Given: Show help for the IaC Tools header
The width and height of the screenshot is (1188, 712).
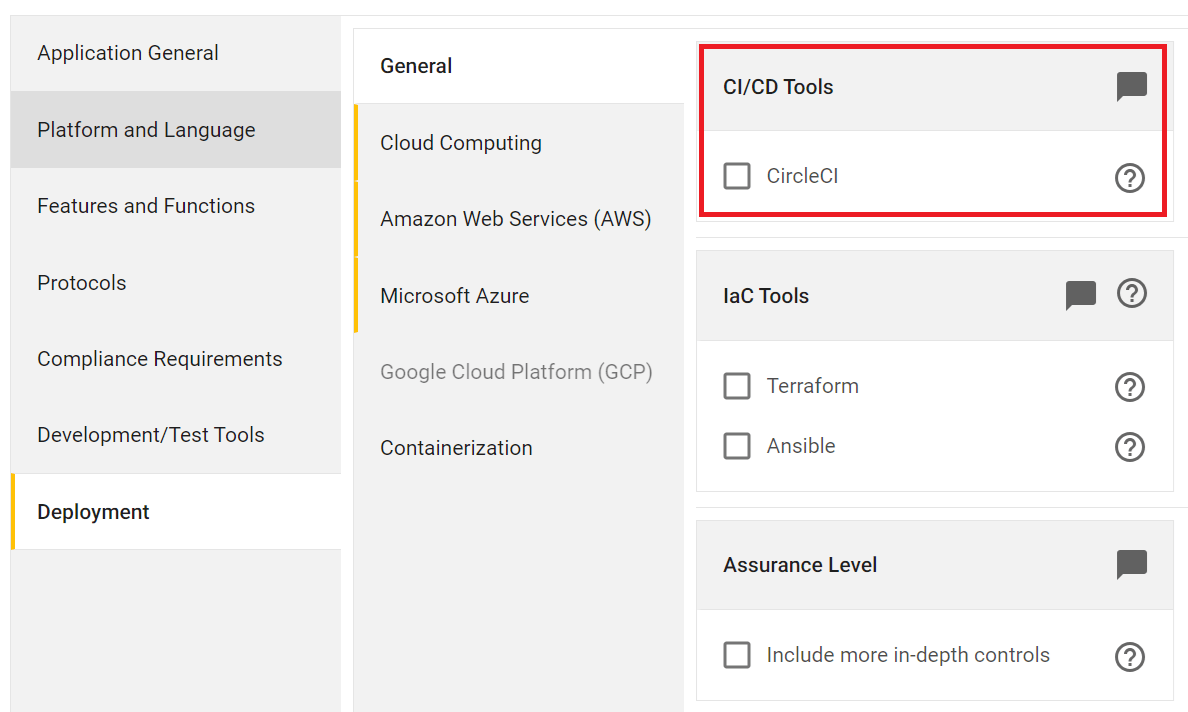Looking at the screenshot, I should click(1131, 293).
